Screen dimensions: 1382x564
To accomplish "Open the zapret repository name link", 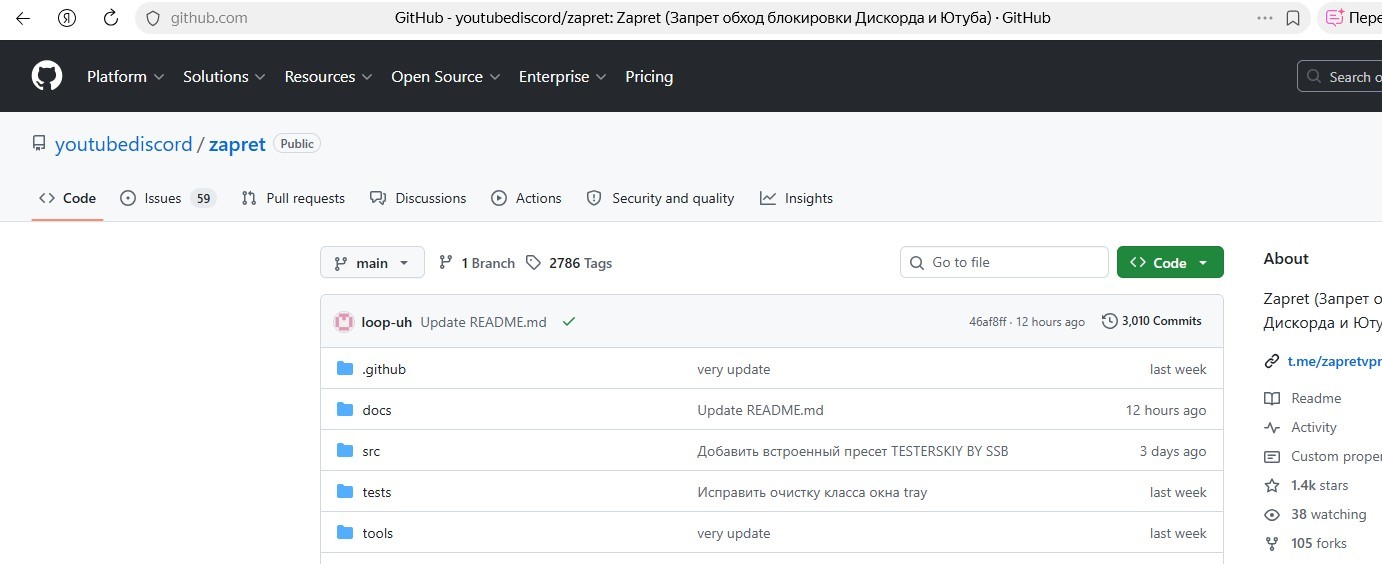I will (237, 144).
